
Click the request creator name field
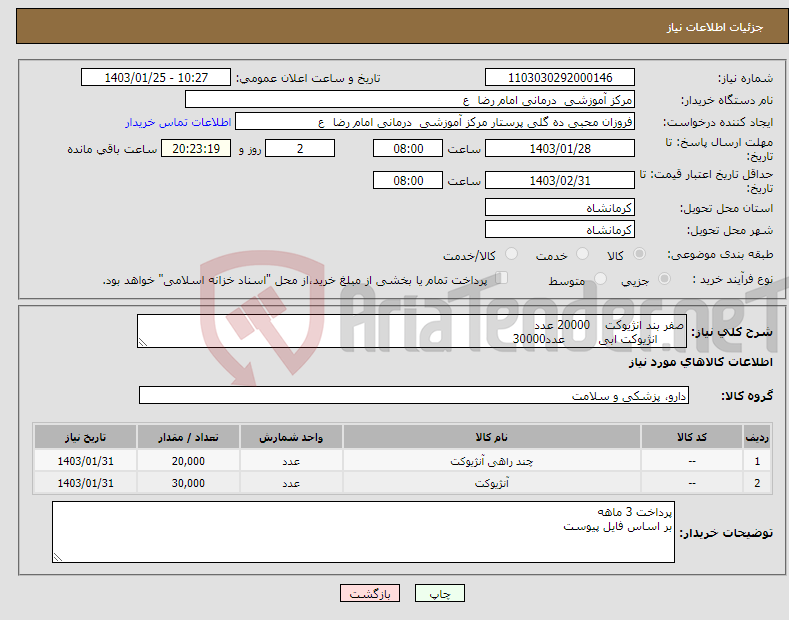435,122
